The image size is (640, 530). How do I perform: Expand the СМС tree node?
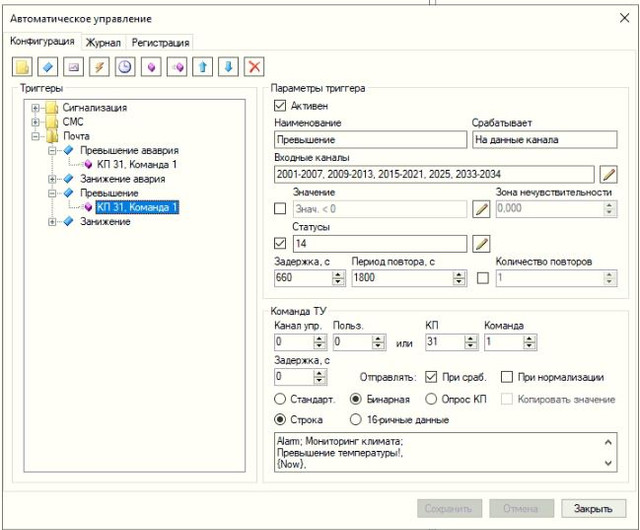(36, 122)
